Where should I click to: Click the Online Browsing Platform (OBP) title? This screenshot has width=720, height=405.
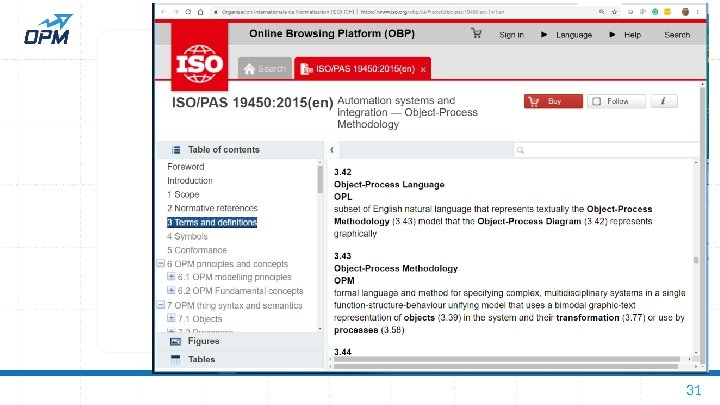332,33
